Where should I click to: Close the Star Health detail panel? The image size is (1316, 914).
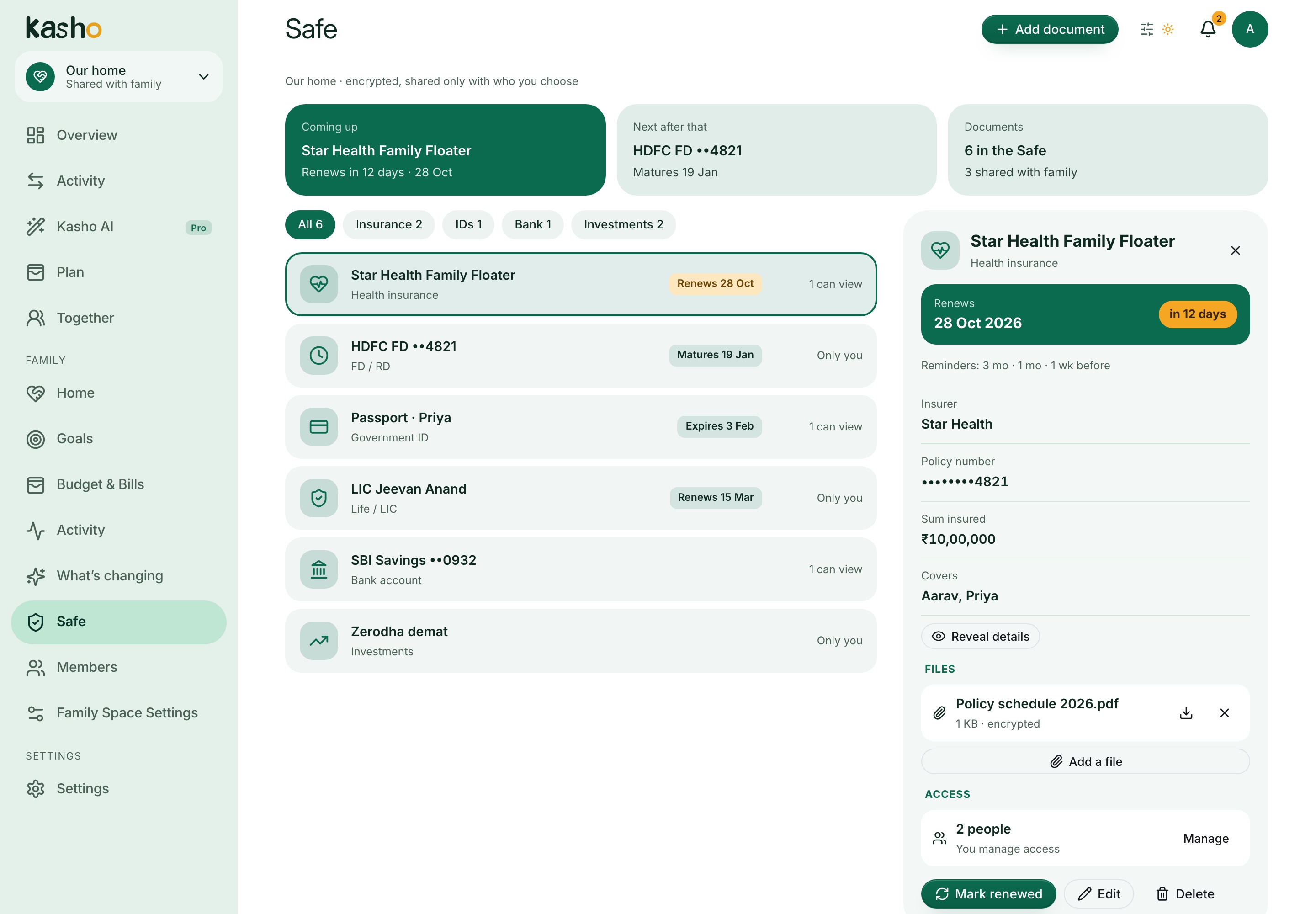tap(1235, 251)
